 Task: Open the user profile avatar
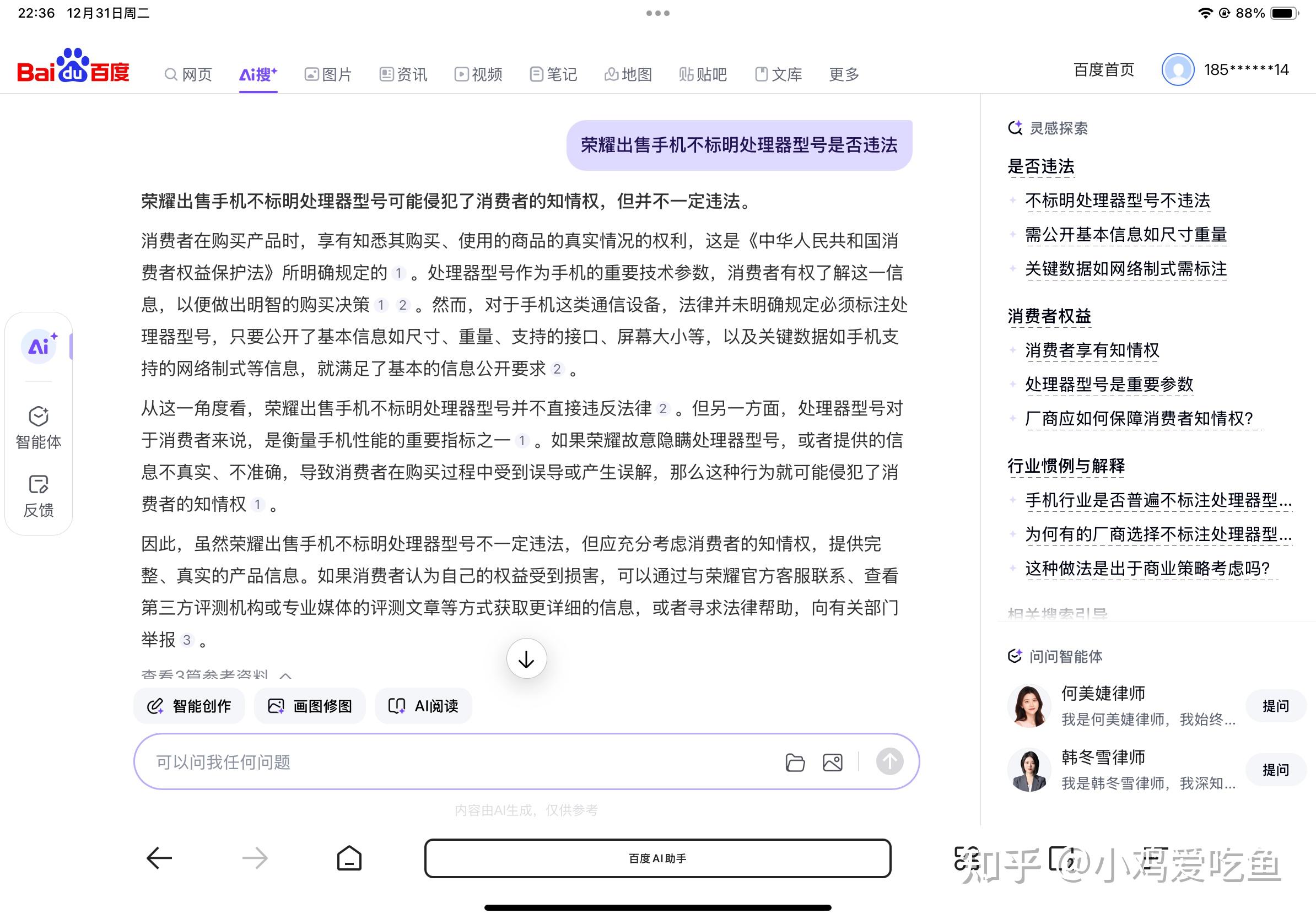[1177, 70]
